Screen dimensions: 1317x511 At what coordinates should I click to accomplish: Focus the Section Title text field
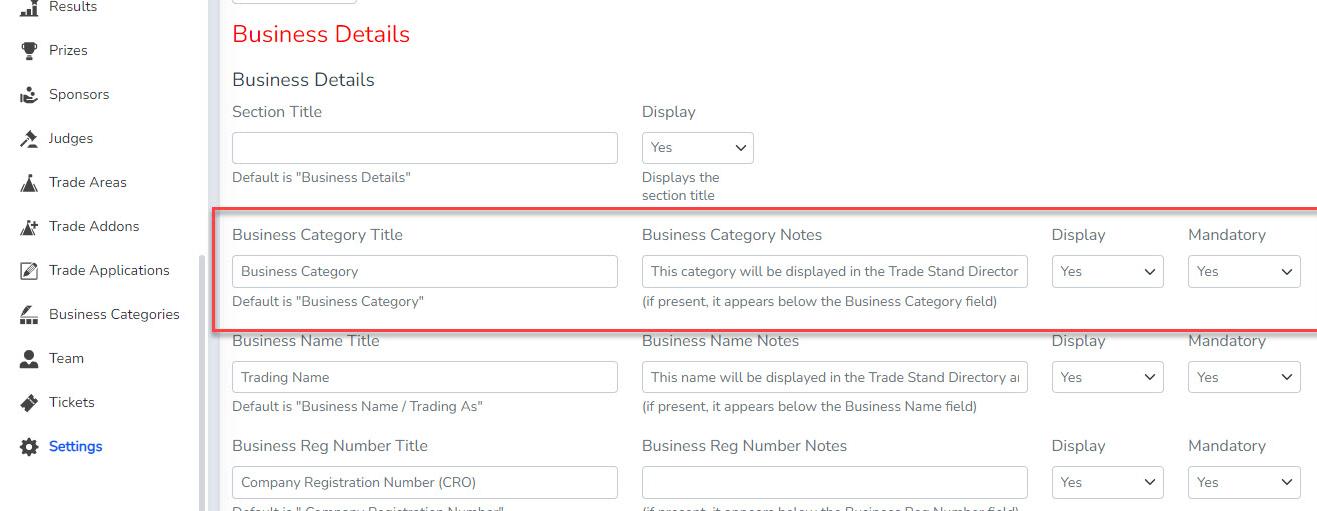click(x=424, y=148)
